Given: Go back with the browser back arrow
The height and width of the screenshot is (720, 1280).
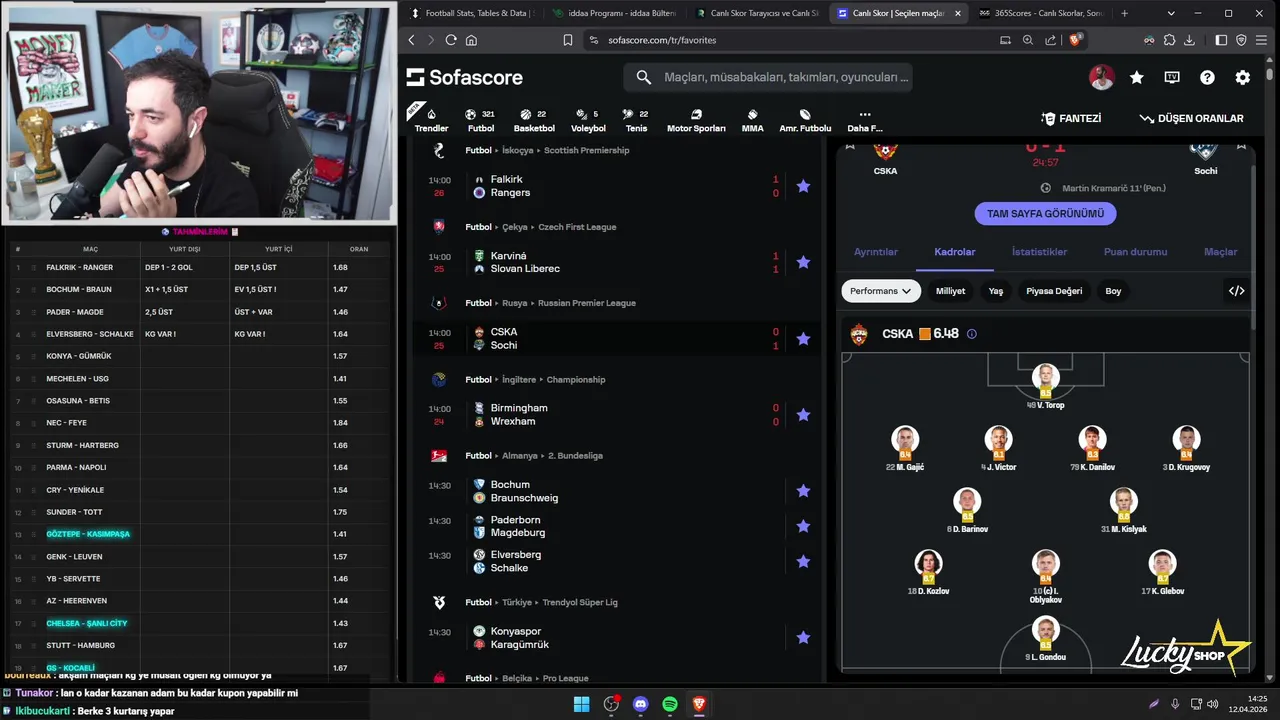Looking at the screenshot, I should [412, 40].
